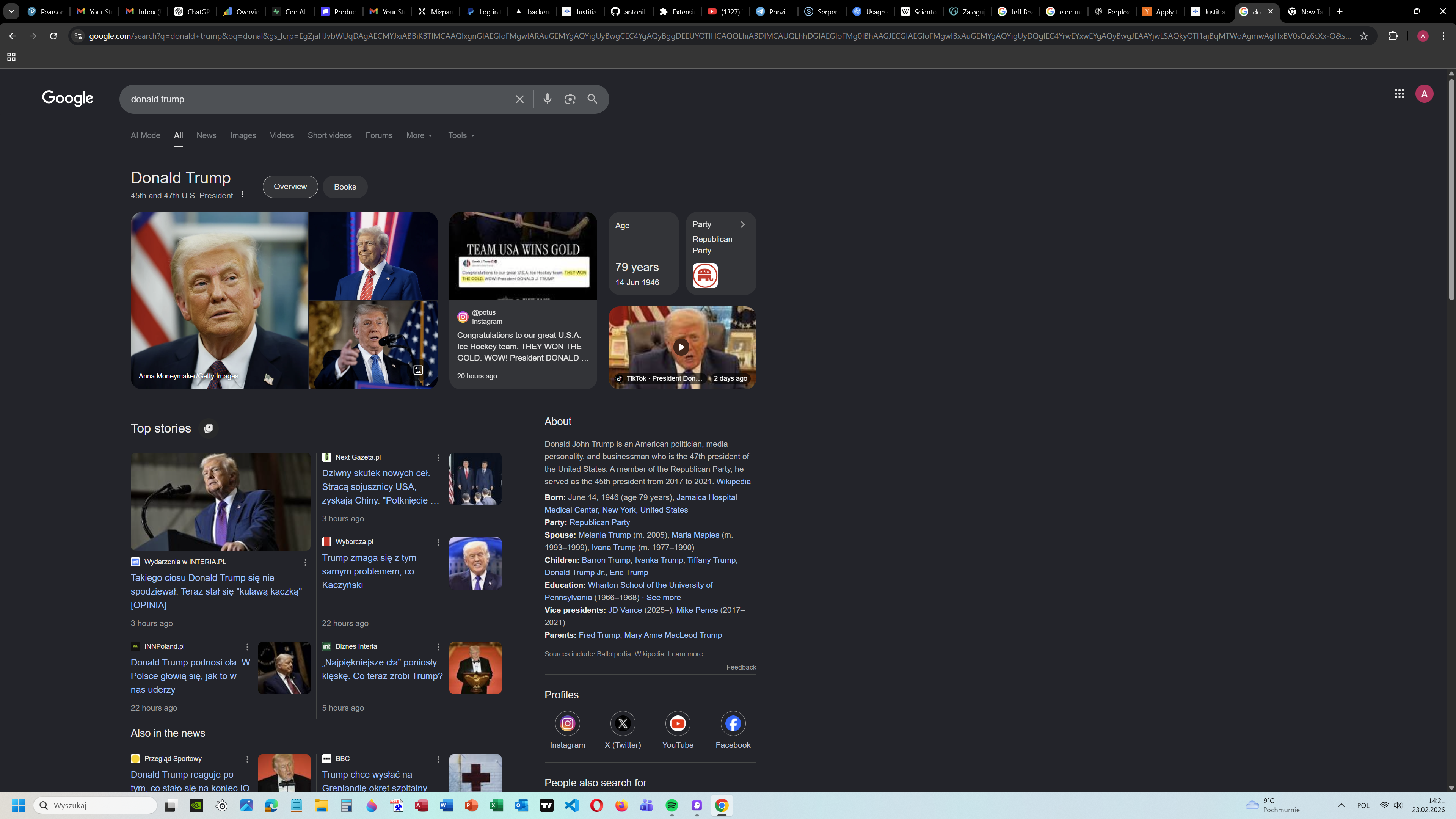Open Google Lens image search icon
This screenshot has height=819, width=1456.
[570, 99]
